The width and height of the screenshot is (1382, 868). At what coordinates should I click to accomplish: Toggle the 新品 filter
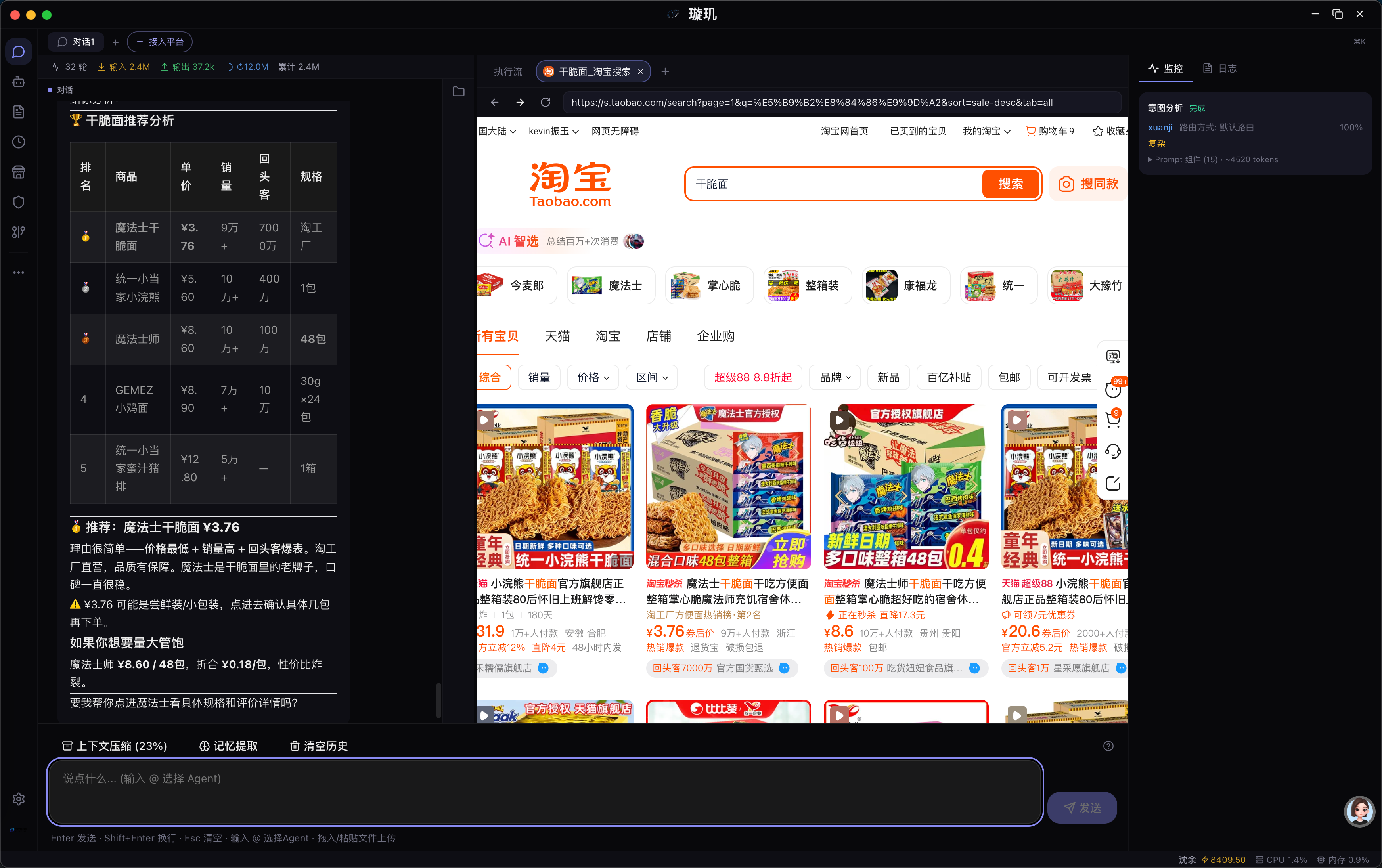888,377
